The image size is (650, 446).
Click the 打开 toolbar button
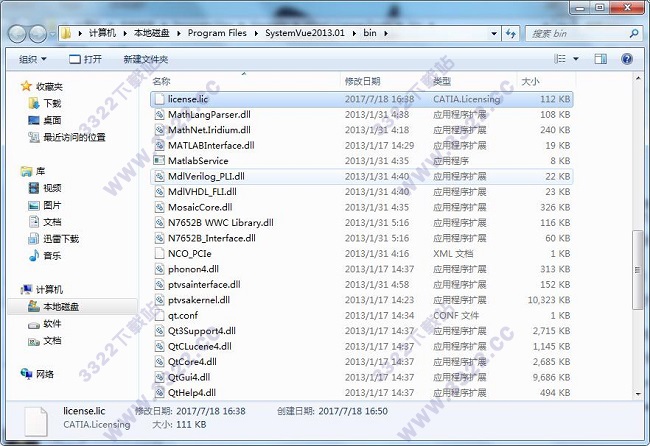tap(85, 59)
